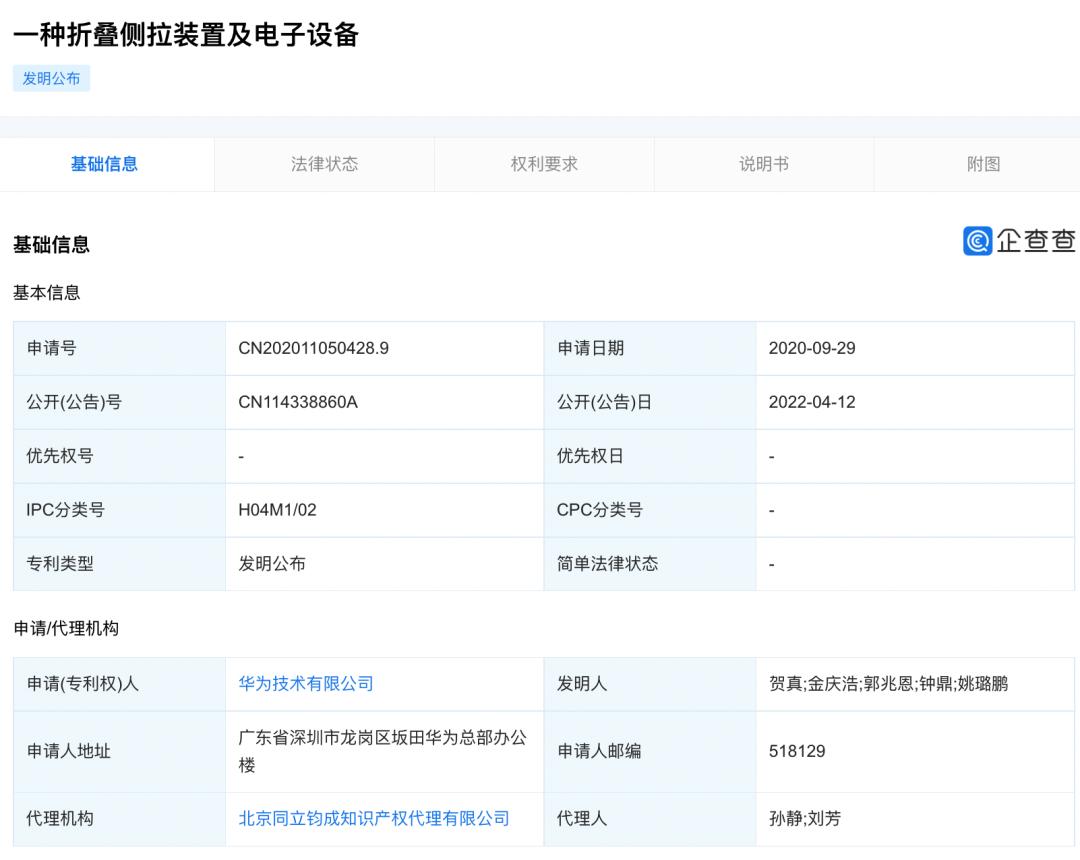Click the 申请/代理机构 subsection heading
The image size is (1080, 860).
tap(66, 628)
